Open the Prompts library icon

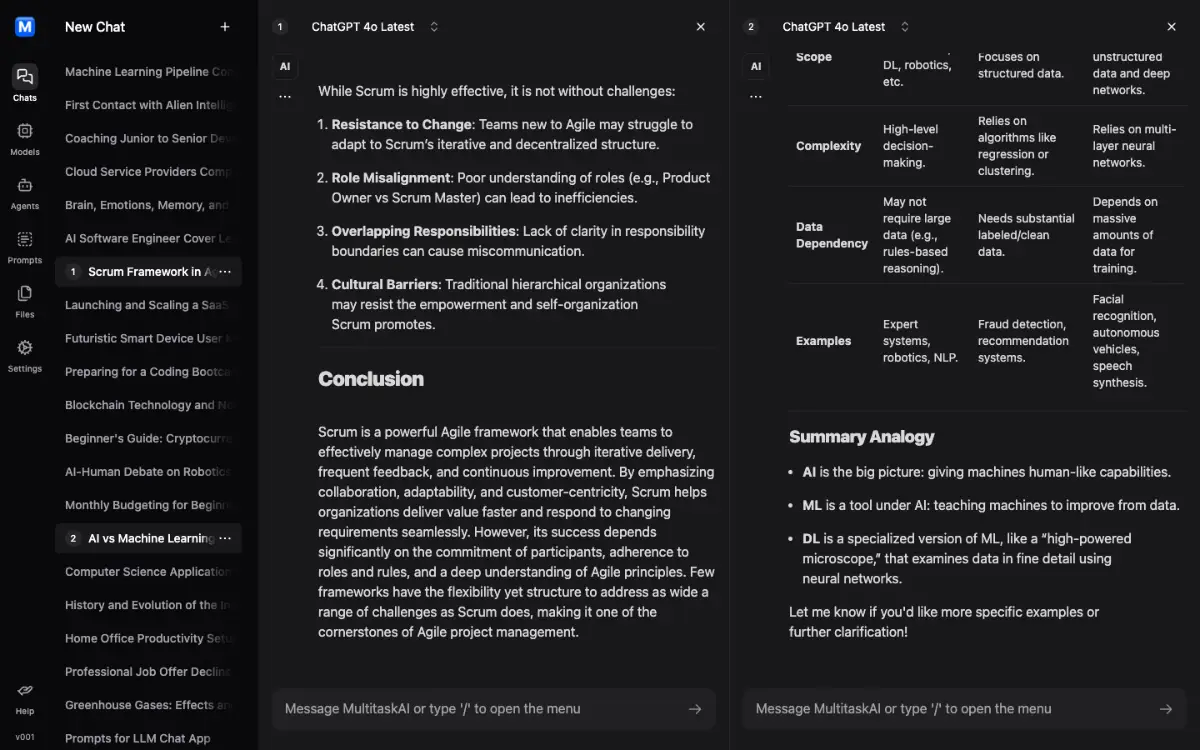pos(25,246)
